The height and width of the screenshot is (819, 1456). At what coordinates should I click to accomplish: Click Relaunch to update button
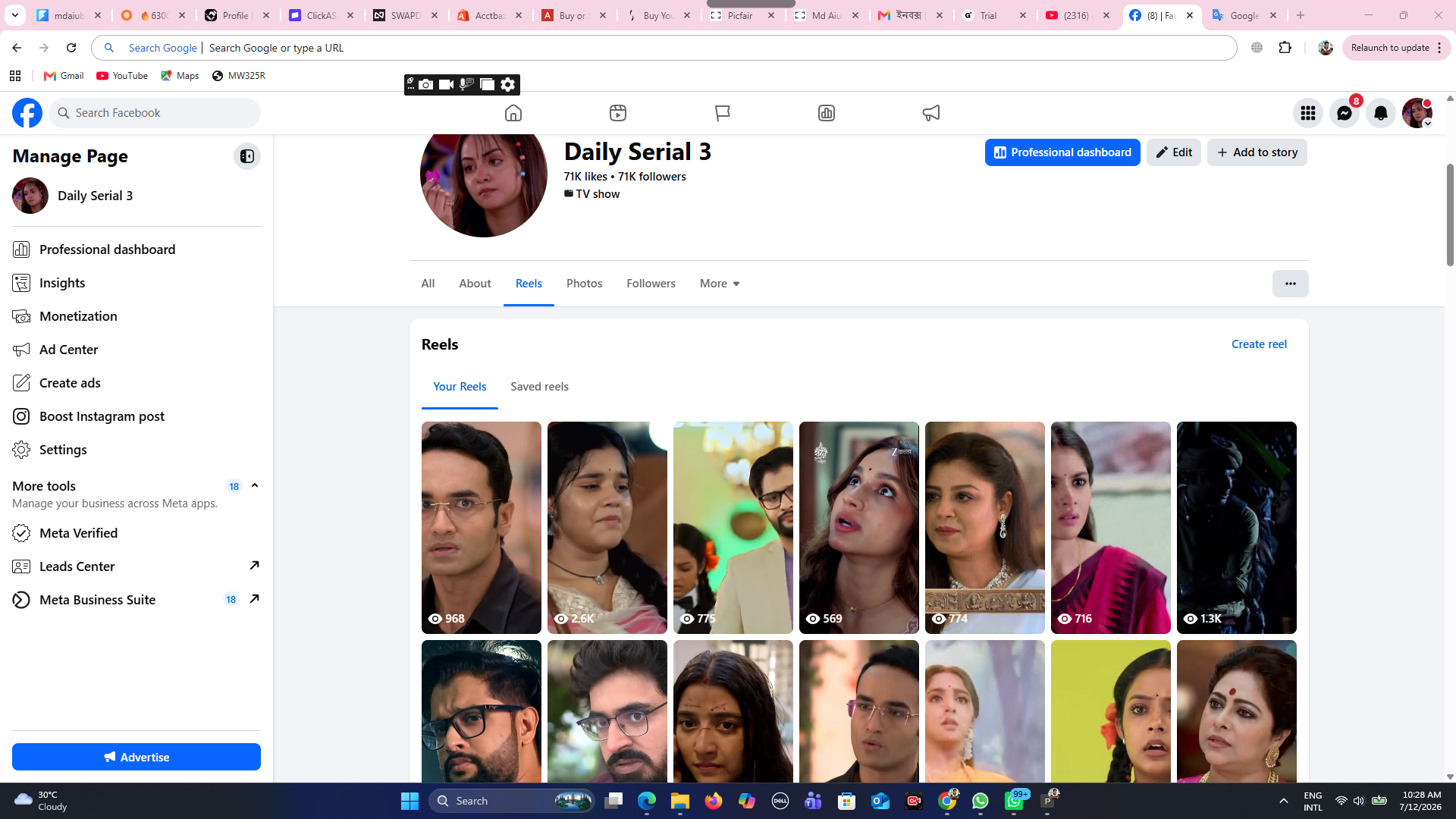pyautogui.click(x=1396, y=48)
